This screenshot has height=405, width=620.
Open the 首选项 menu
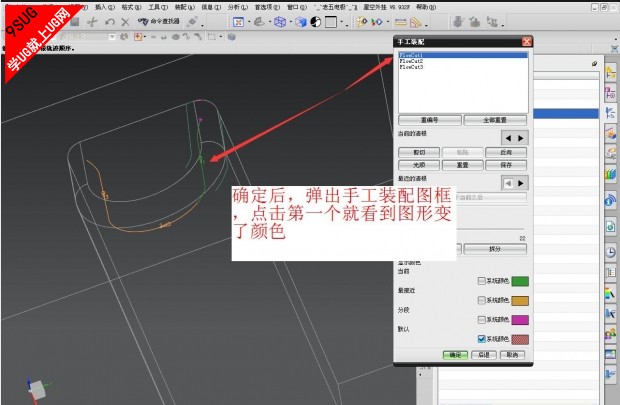pos(267,7)
